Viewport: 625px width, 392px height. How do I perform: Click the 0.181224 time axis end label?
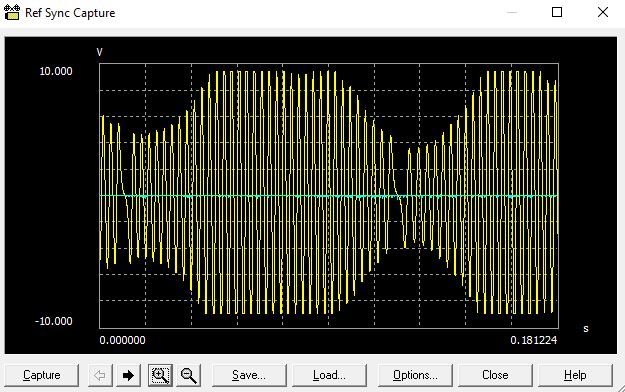534,340
